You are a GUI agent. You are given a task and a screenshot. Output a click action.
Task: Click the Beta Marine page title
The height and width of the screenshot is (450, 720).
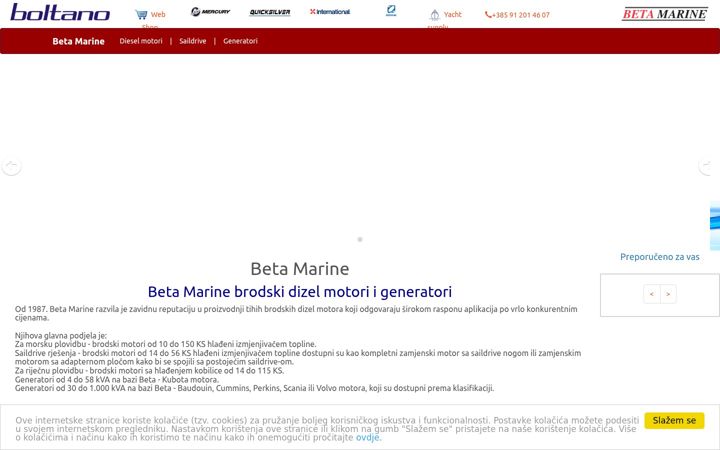coord(300,269)
